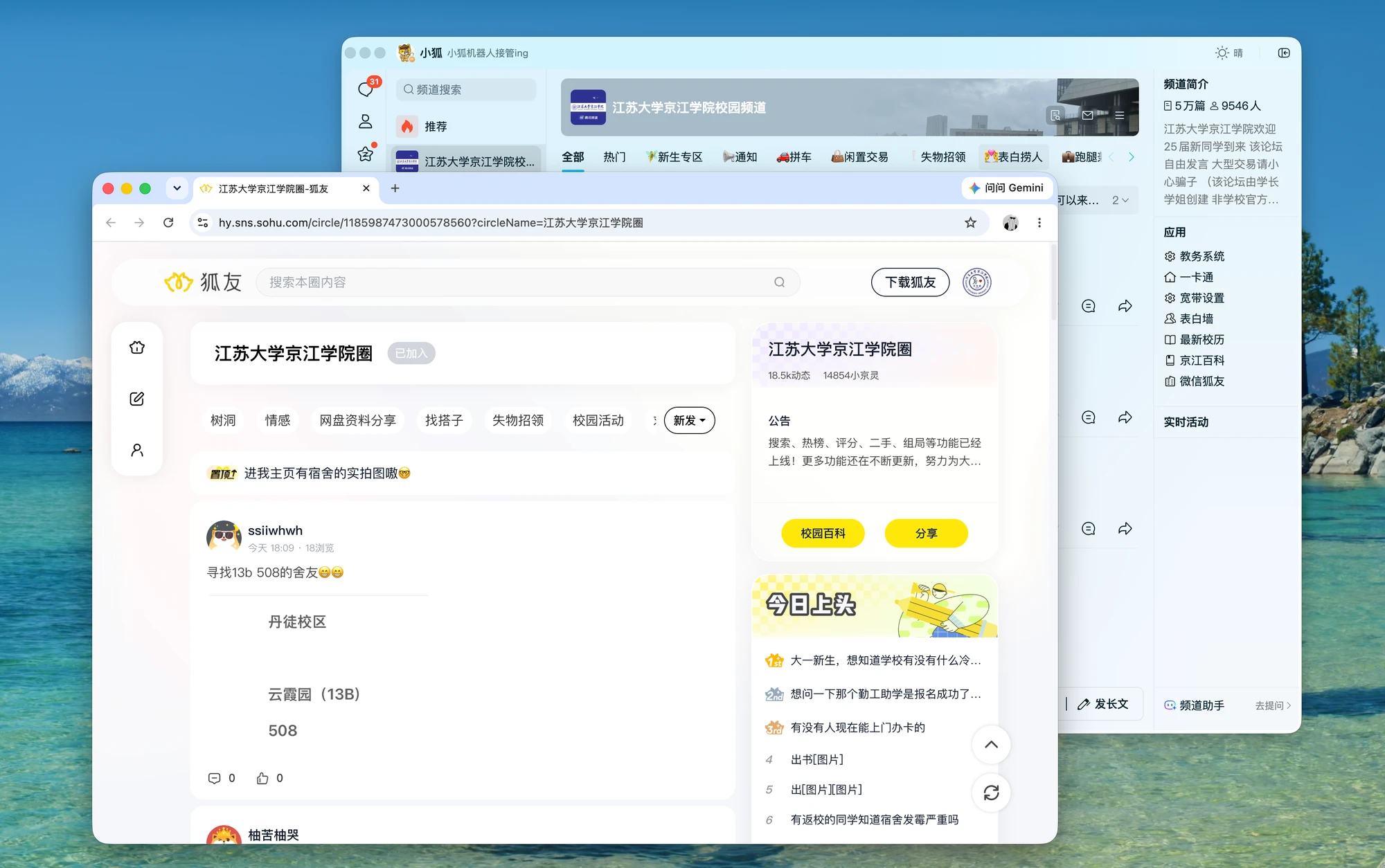Open the 闲置交易 tab

coord(859,157)
